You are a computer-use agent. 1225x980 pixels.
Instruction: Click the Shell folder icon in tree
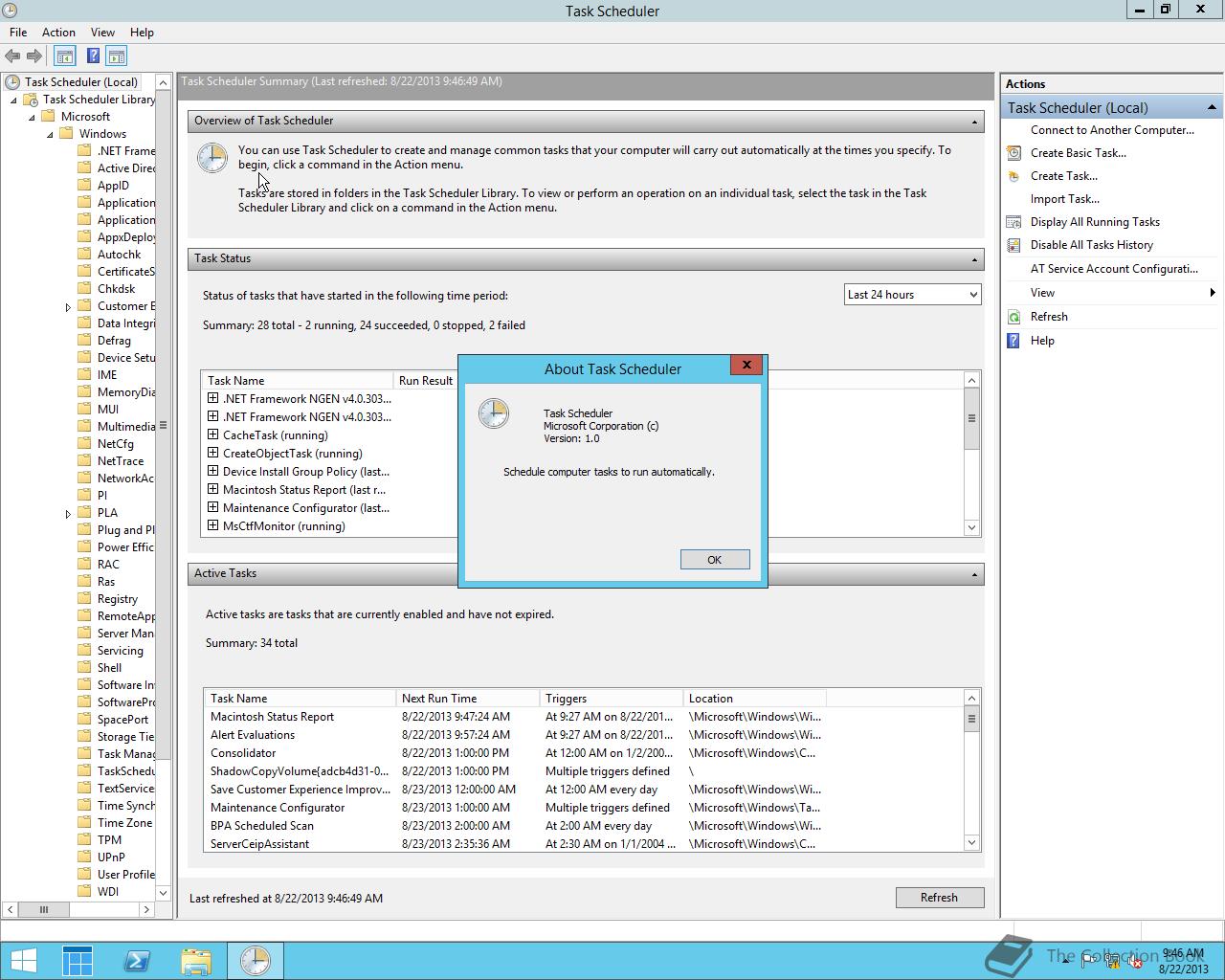pyautogui.click(x=85, y=668)
